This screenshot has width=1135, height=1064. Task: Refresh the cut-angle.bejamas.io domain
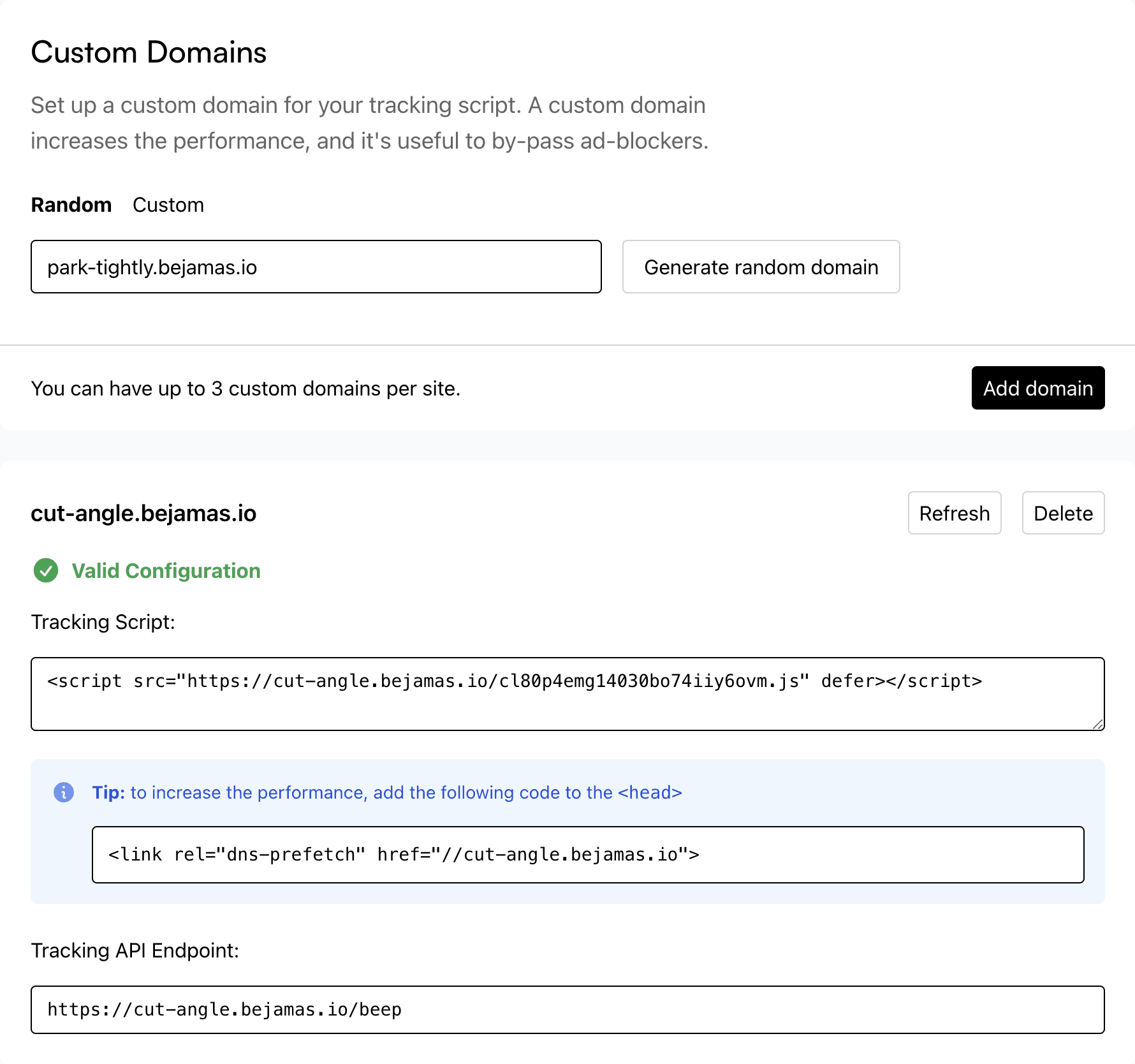955,513
